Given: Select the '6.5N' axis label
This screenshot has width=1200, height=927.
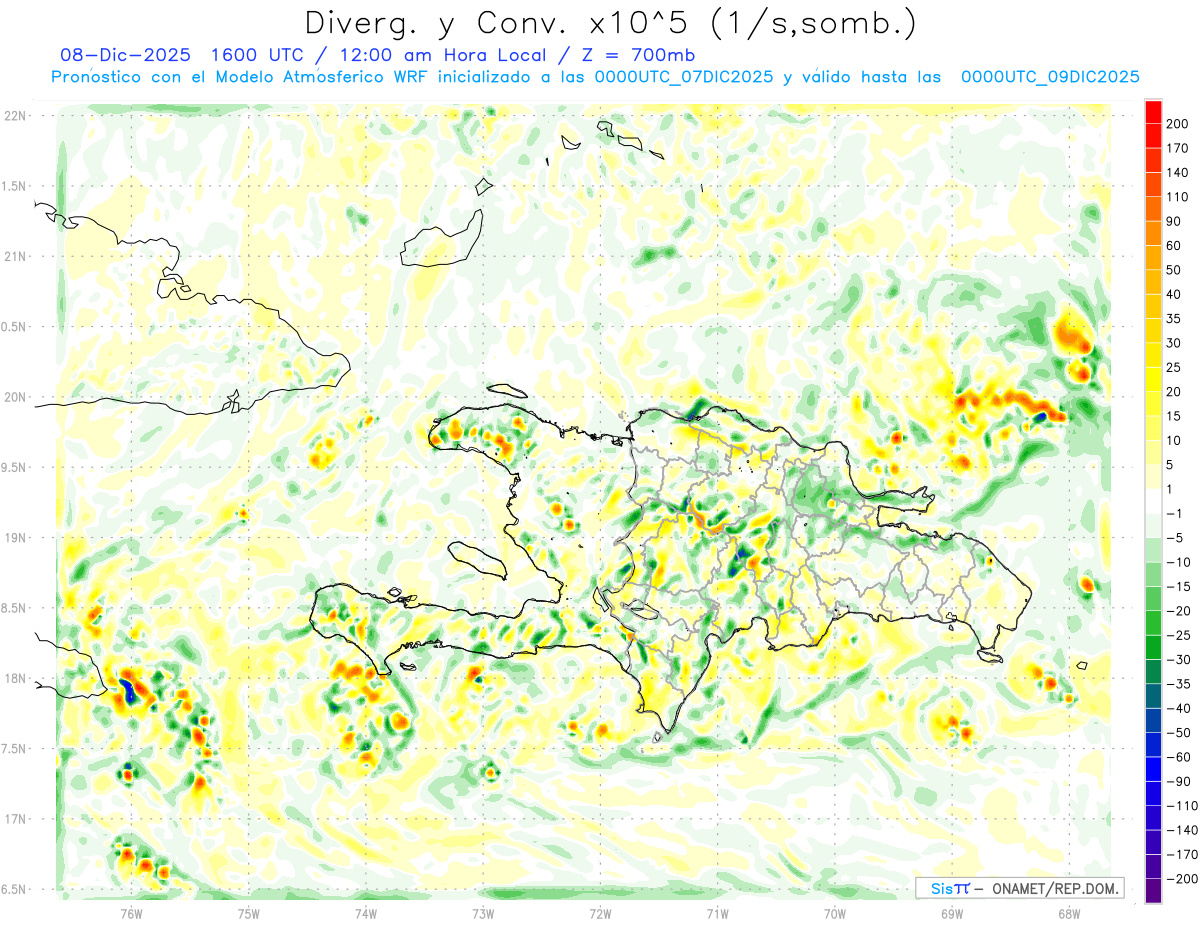Looking at the screenshot, I should (13, 889).
